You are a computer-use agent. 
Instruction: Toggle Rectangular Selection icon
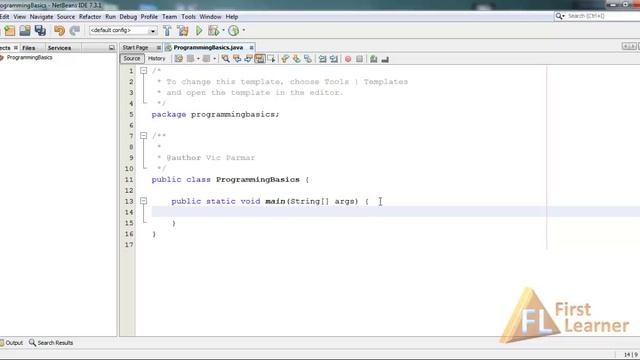click(x=271, y=59)
